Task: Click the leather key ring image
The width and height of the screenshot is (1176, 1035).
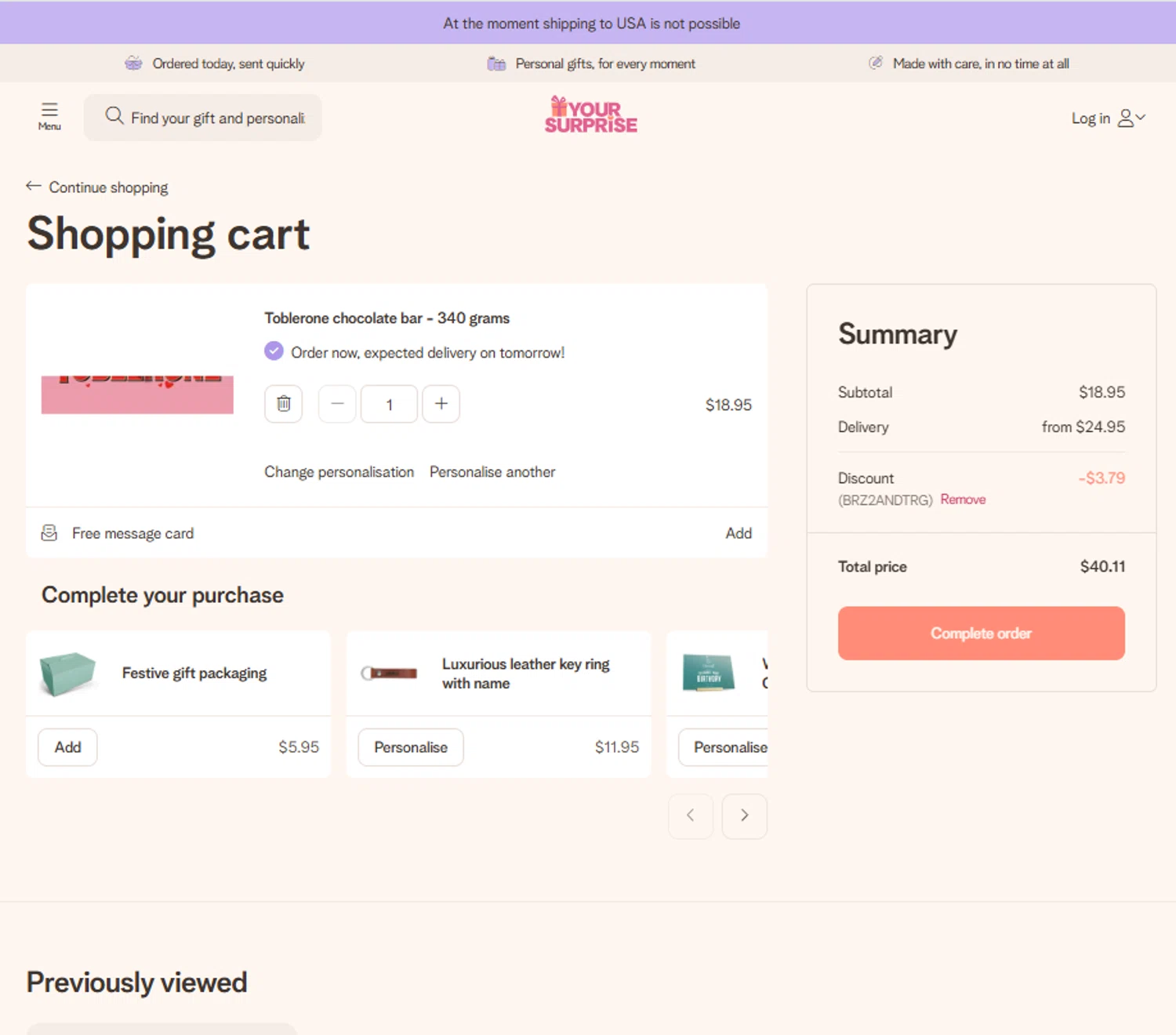Action: (389, 674)
